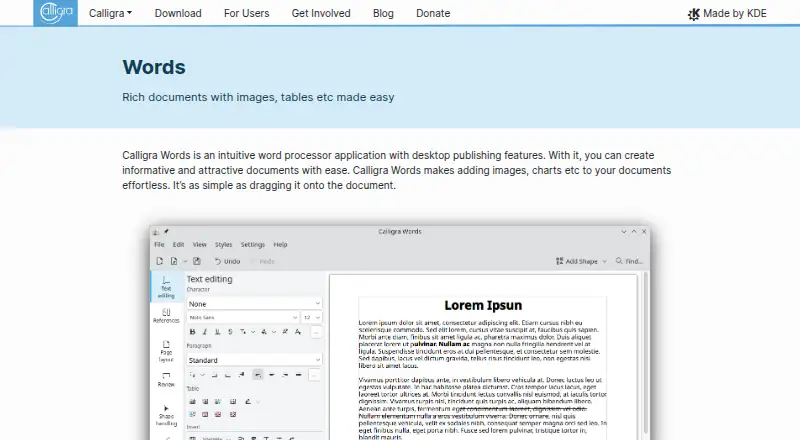Open the For Users link
Screen dimensions: 800x440
[x=246, y=13]
